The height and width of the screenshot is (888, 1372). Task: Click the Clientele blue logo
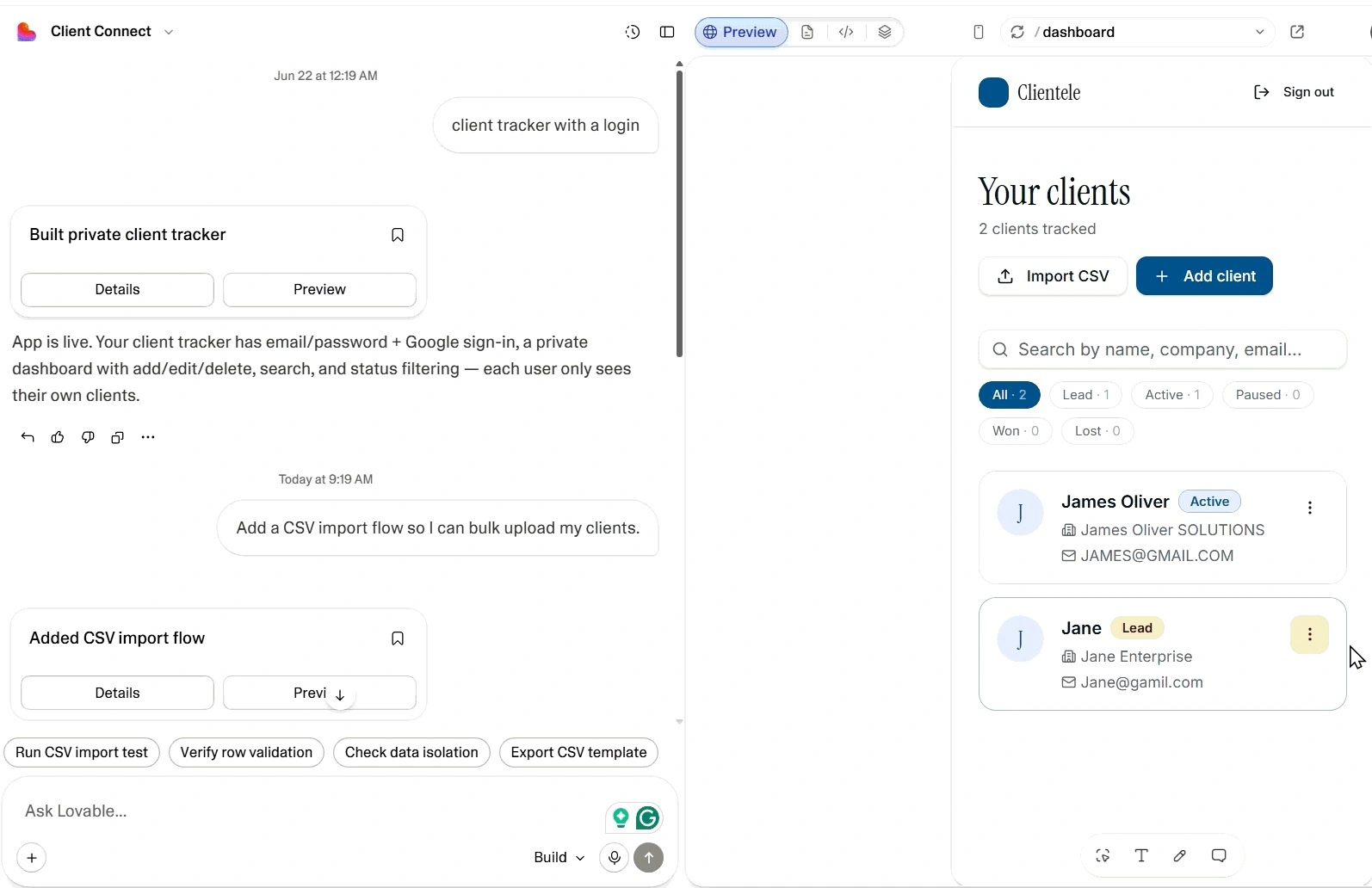click(993, 92)
